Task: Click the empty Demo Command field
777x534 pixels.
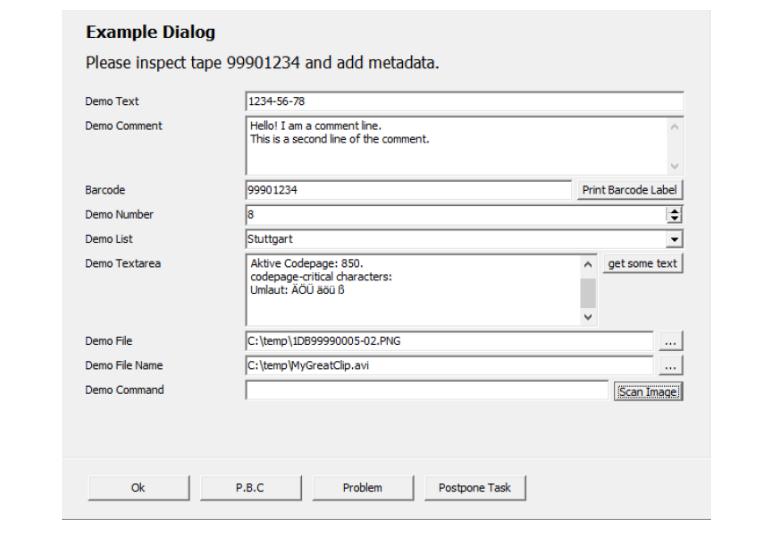Action: click(427, 390)
